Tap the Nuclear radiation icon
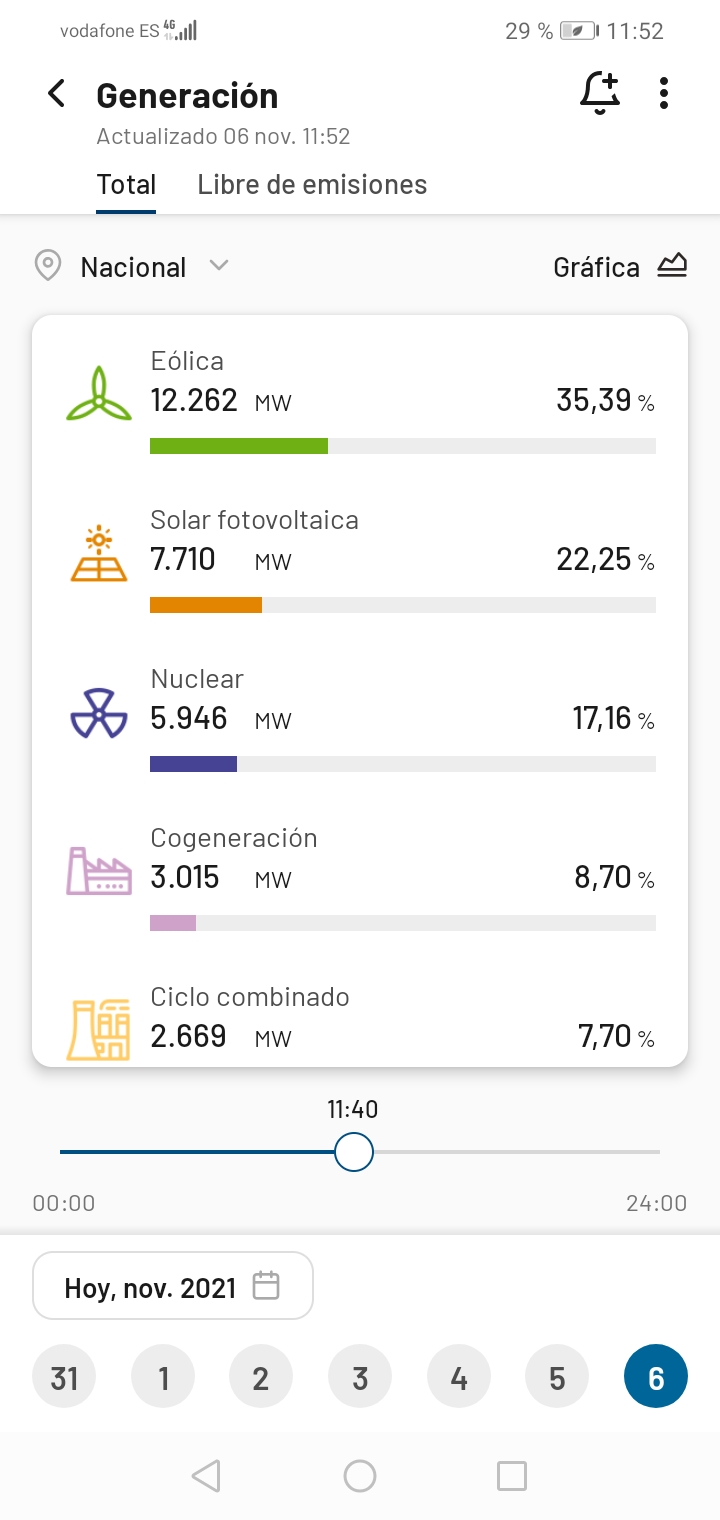720x1520 pixels. [98, 713]
